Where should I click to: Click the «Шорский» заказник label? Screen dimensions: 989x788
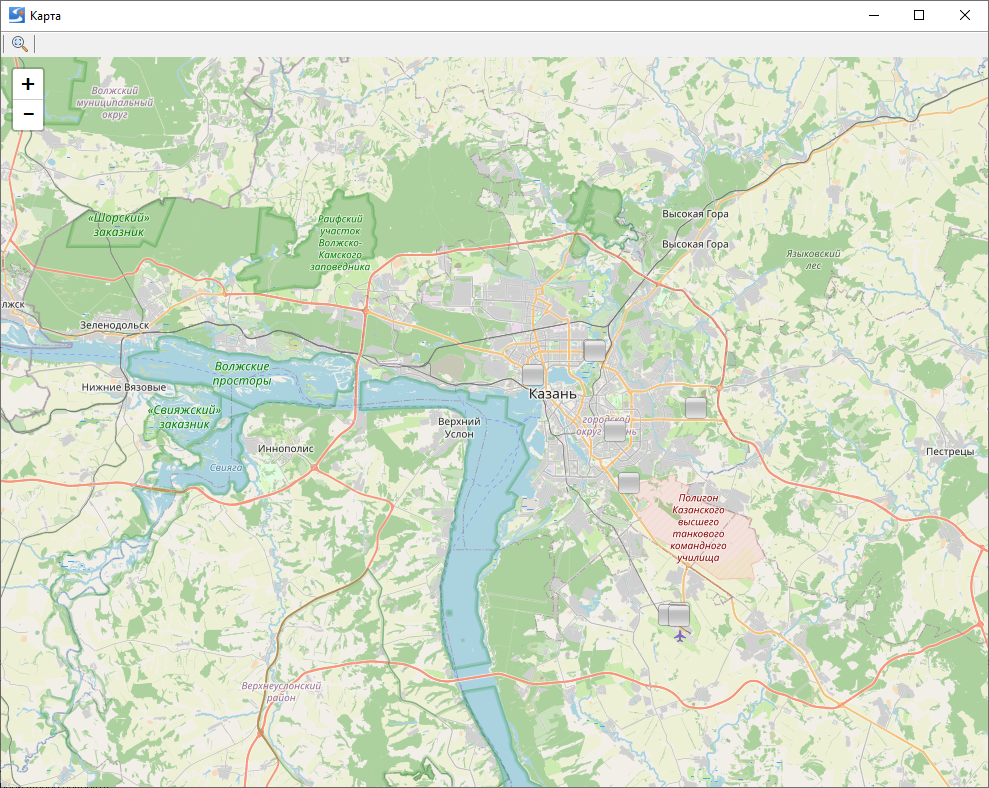pyautogui.click(x=119, y=225)
